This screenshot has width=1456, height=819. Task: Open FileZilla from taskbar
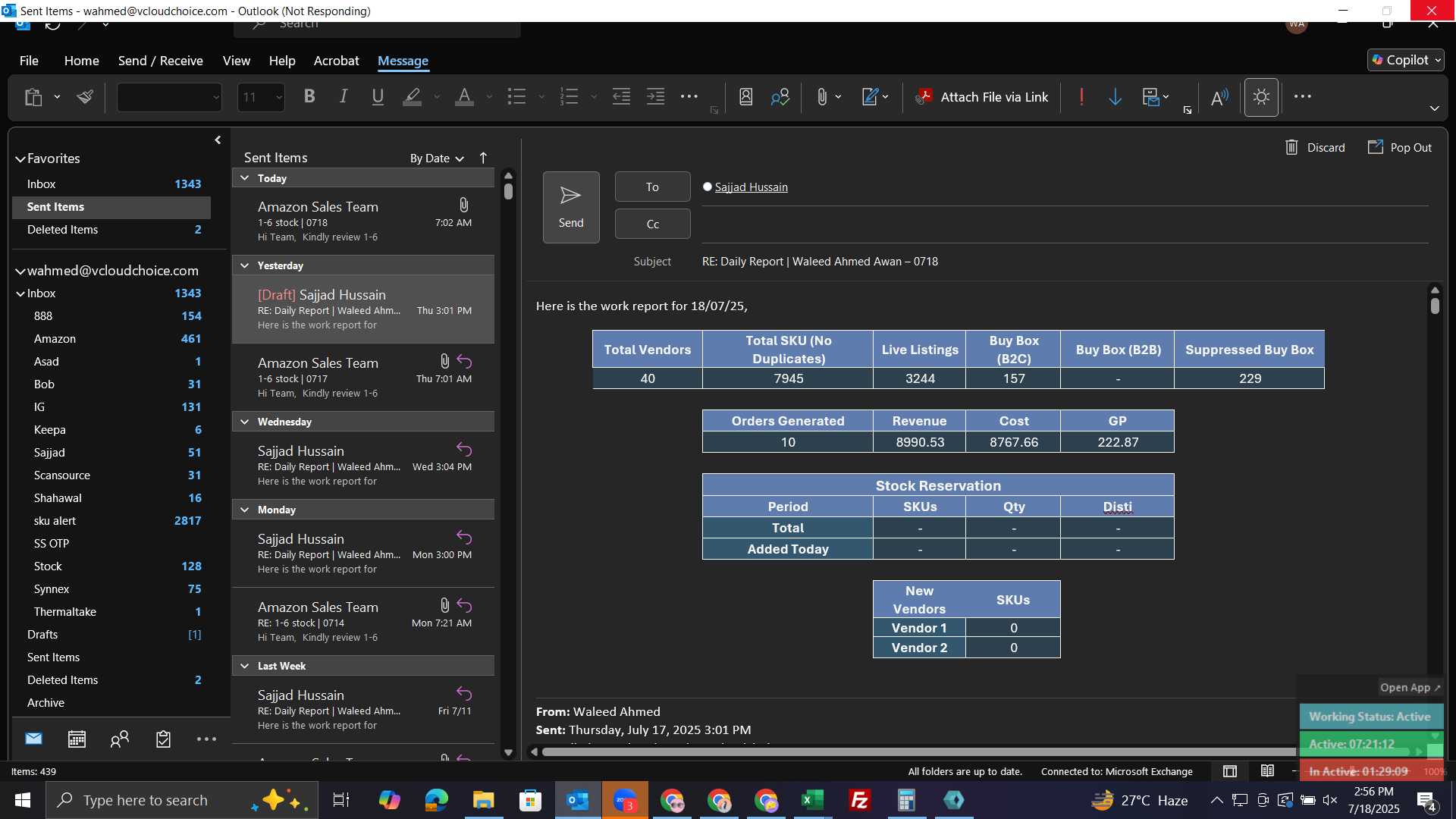(860, 800)
